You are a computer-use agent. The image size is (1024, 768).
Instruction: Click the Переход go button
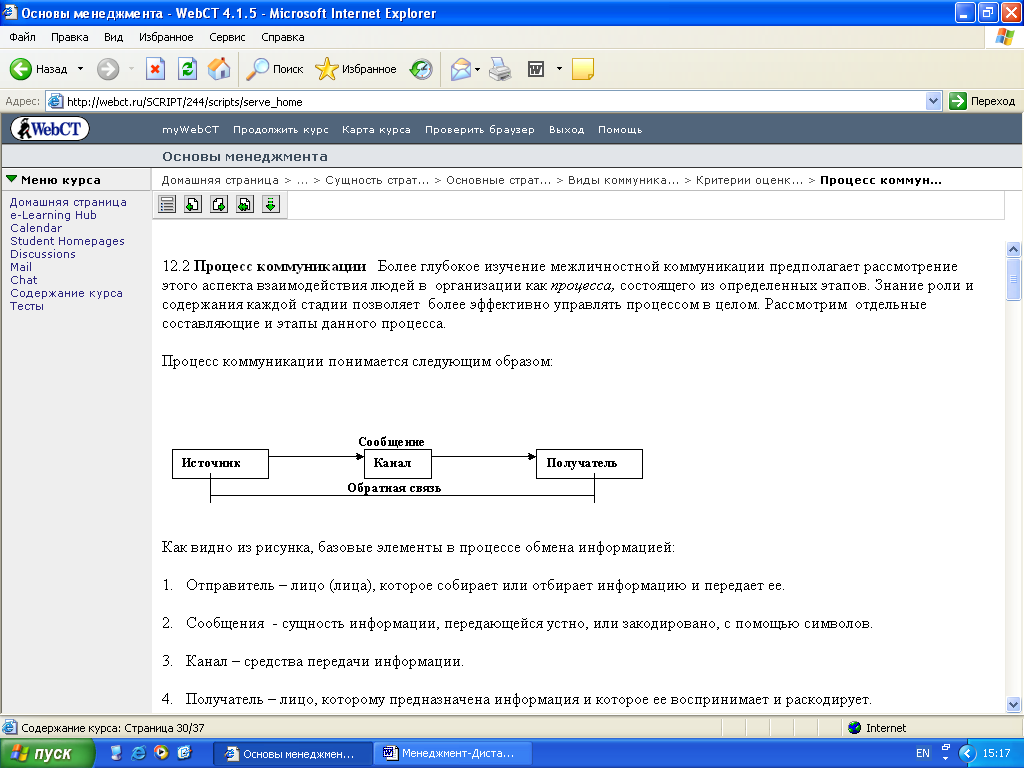[982, 101]
